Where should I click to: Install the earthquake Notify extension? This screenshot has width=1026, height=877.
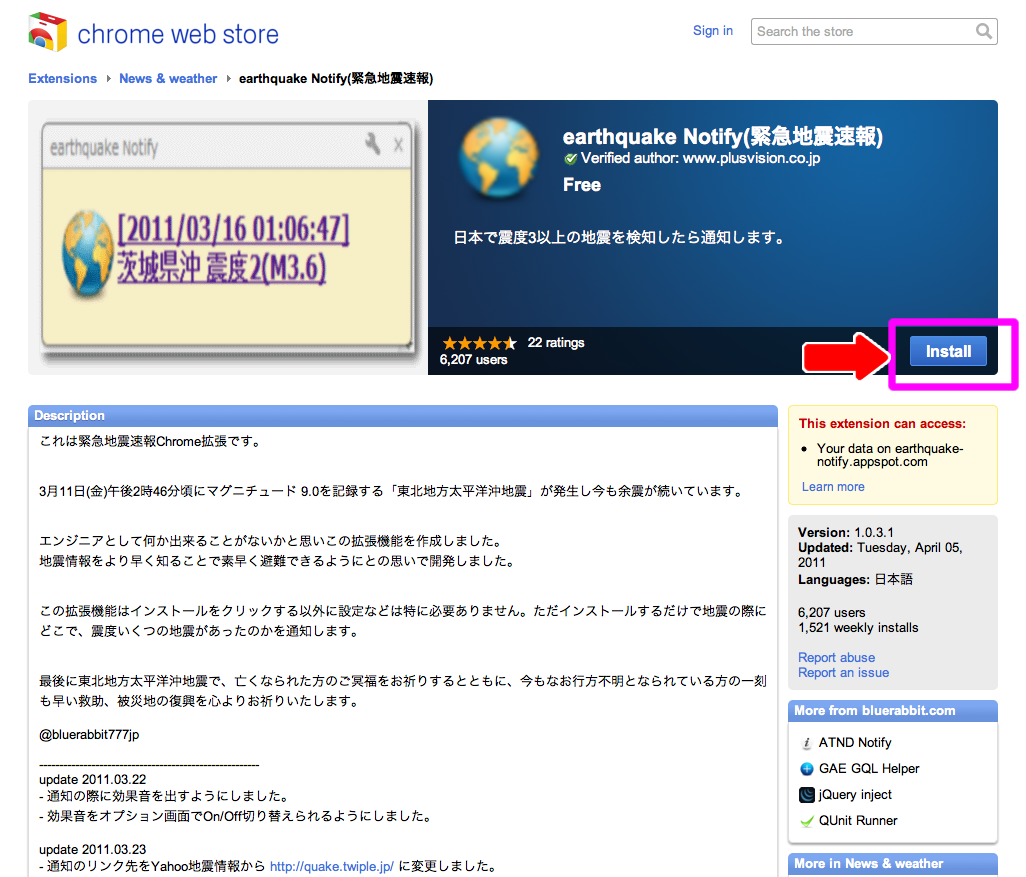pyautogui.click(x=948, y=351)
